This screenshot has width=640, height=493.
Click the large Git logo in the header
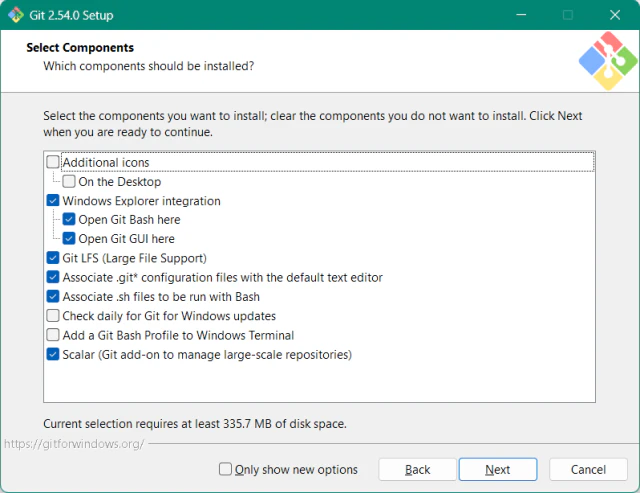tap(608, 61)
